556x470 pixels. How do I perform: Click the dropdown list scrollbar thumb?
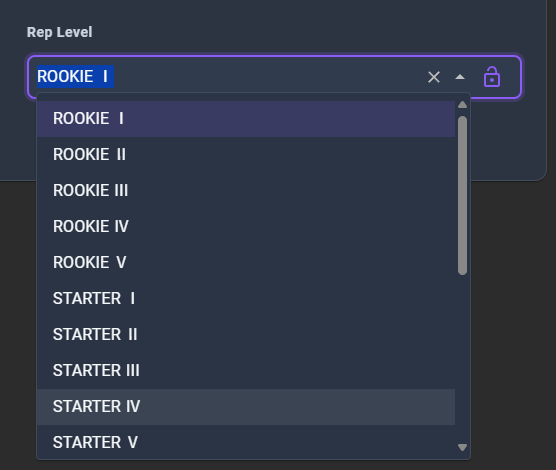[x=462, y=195]
